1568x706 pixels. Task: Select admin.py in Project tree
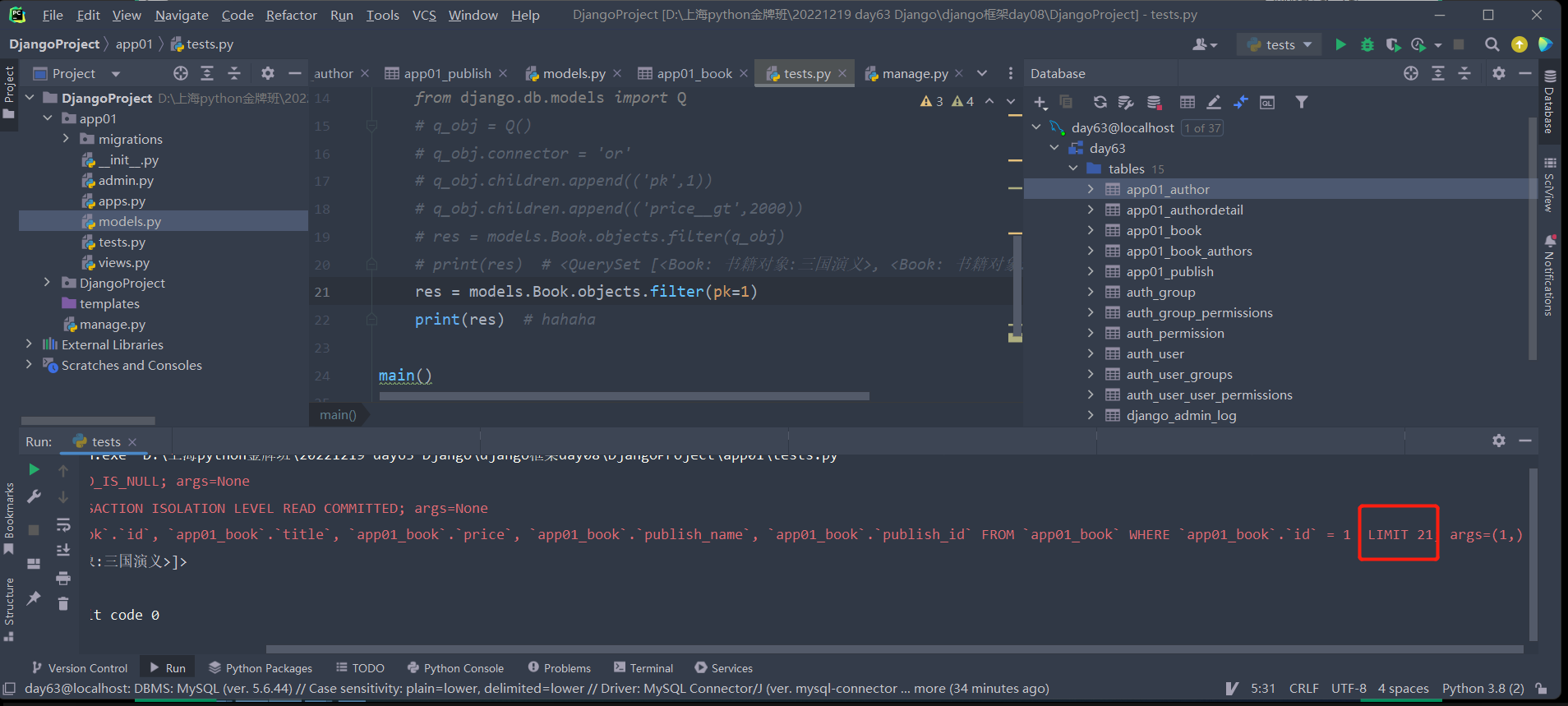coord(126,180)
